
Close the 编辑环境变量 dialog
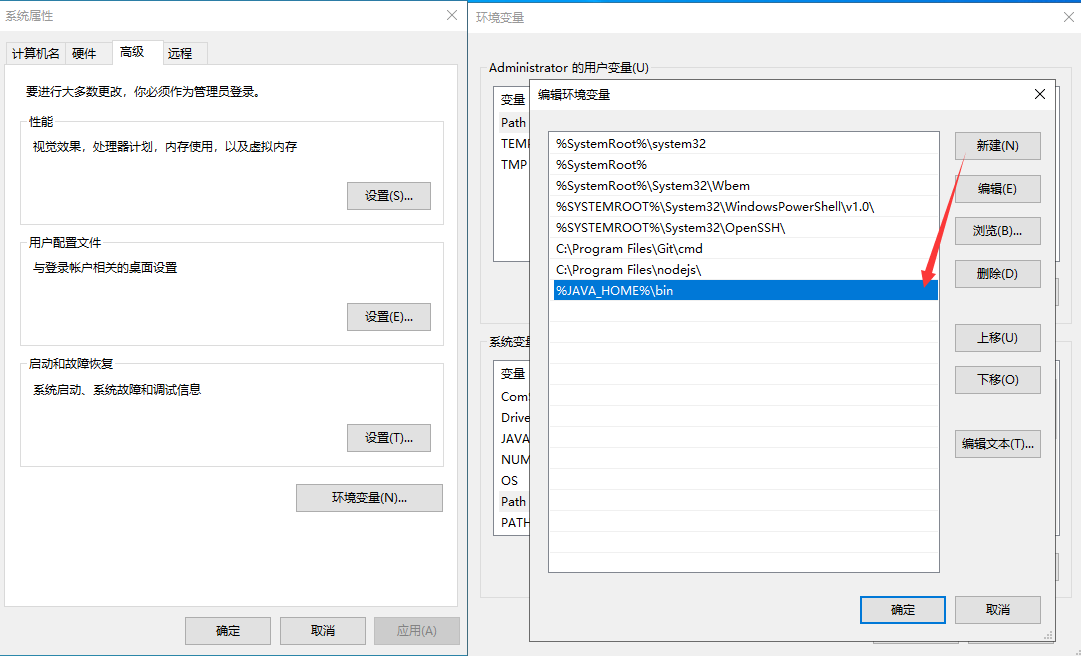[x=1039, y=94]
